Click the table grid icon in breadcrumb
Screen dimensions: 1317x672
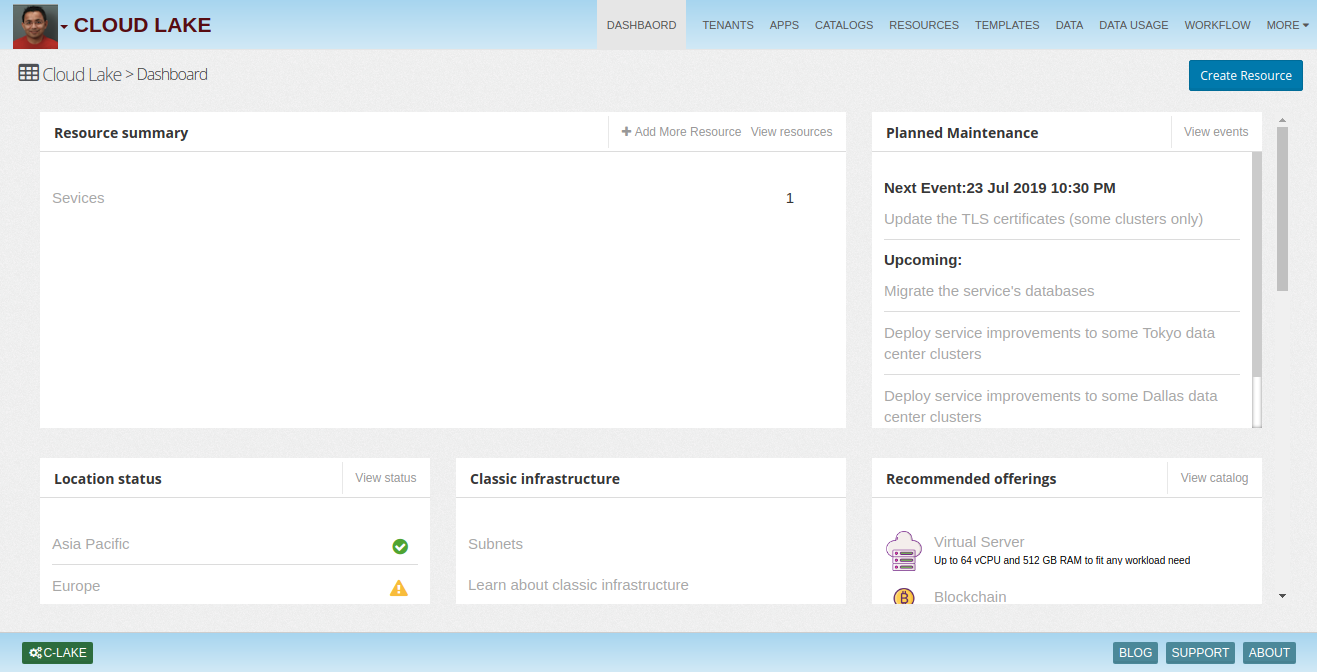tap(29, 73)
